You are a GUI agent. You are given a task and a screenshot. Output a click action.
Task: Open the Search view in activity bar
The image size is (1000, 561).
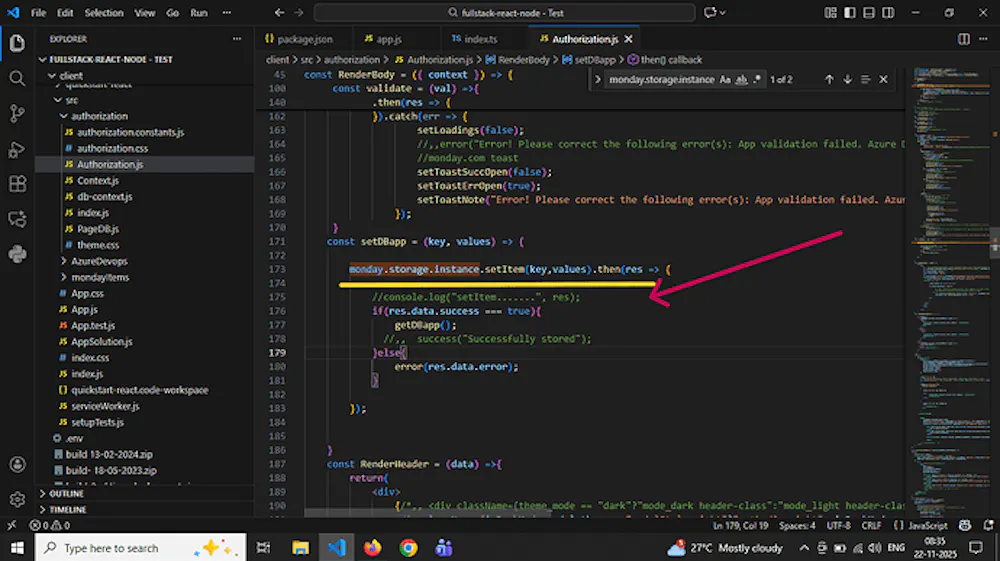point(17,78)
